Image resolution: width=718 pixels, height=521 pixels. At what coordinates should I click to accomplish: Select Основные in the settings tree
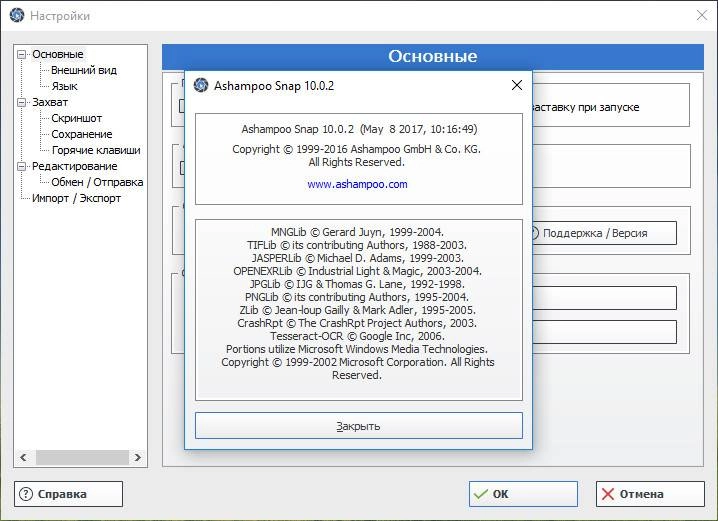(x=58, y=54)
